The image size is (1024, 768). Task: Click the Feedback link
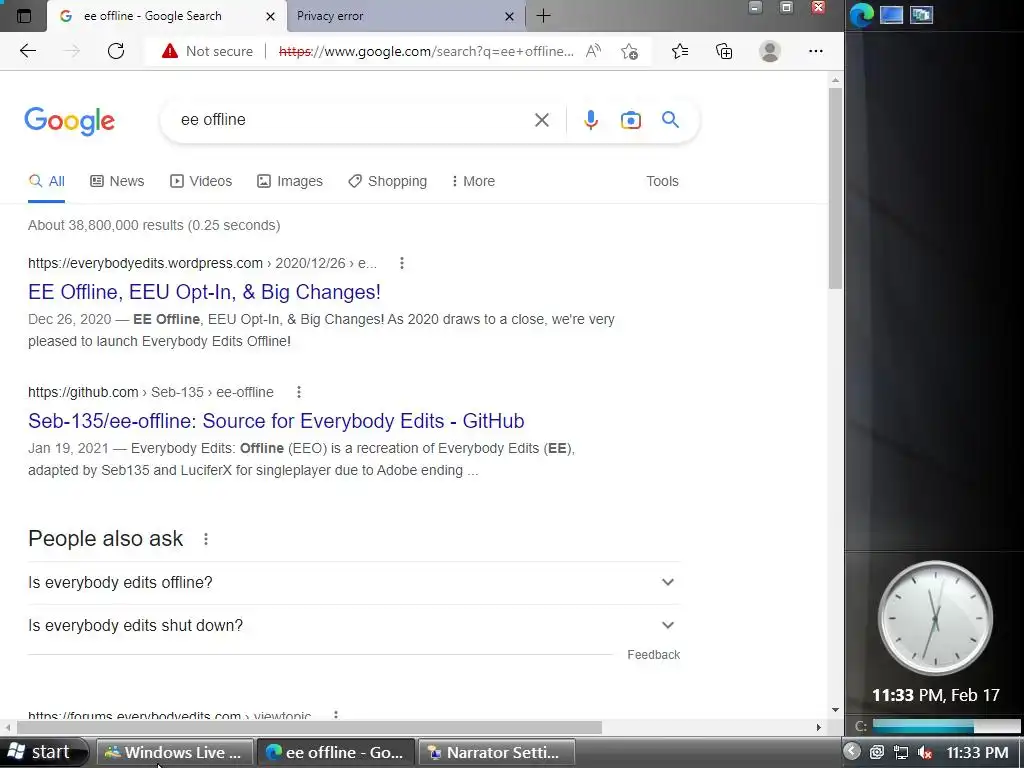[x=653, y=655]
